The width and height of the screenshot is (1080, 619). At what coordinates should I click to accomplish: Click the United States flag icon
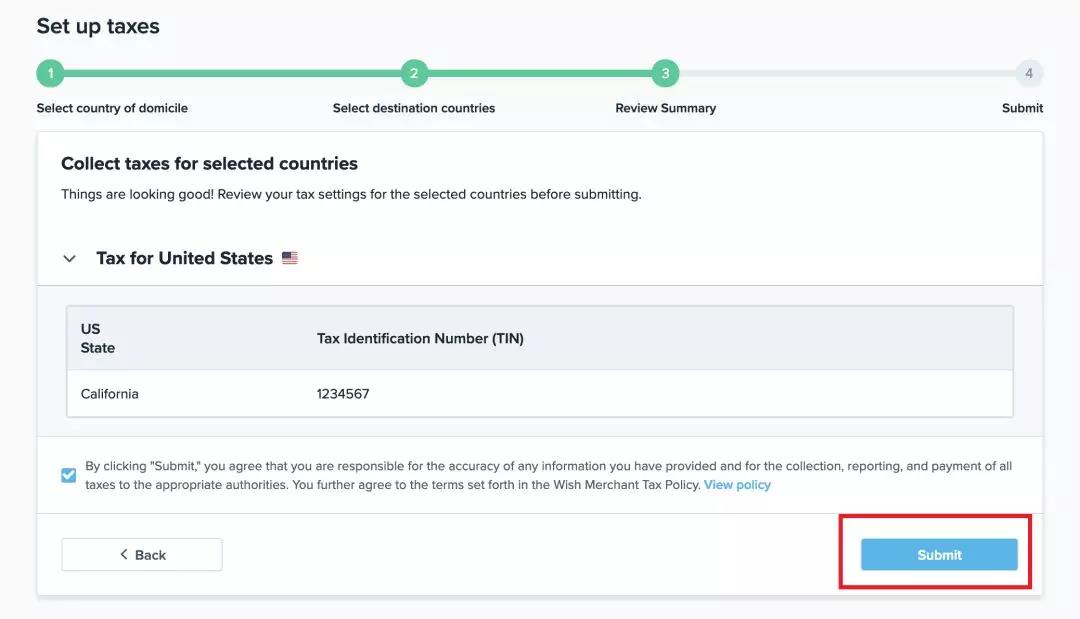pos(290,258)
